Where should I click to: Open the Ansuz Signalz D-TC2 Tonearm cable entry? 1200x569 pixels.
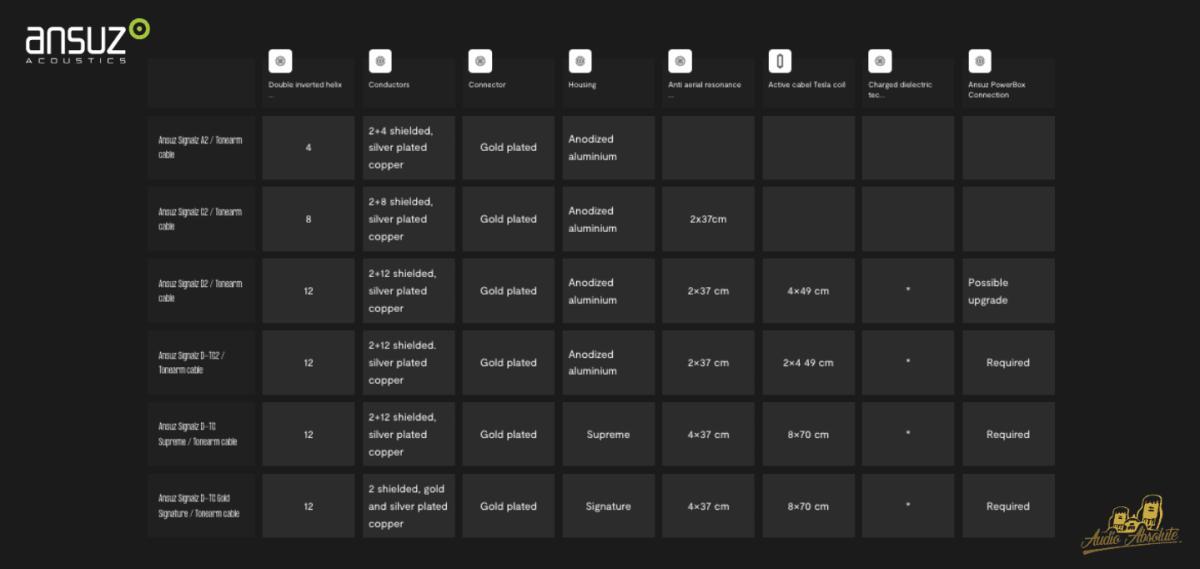click(x=201, y=363)
